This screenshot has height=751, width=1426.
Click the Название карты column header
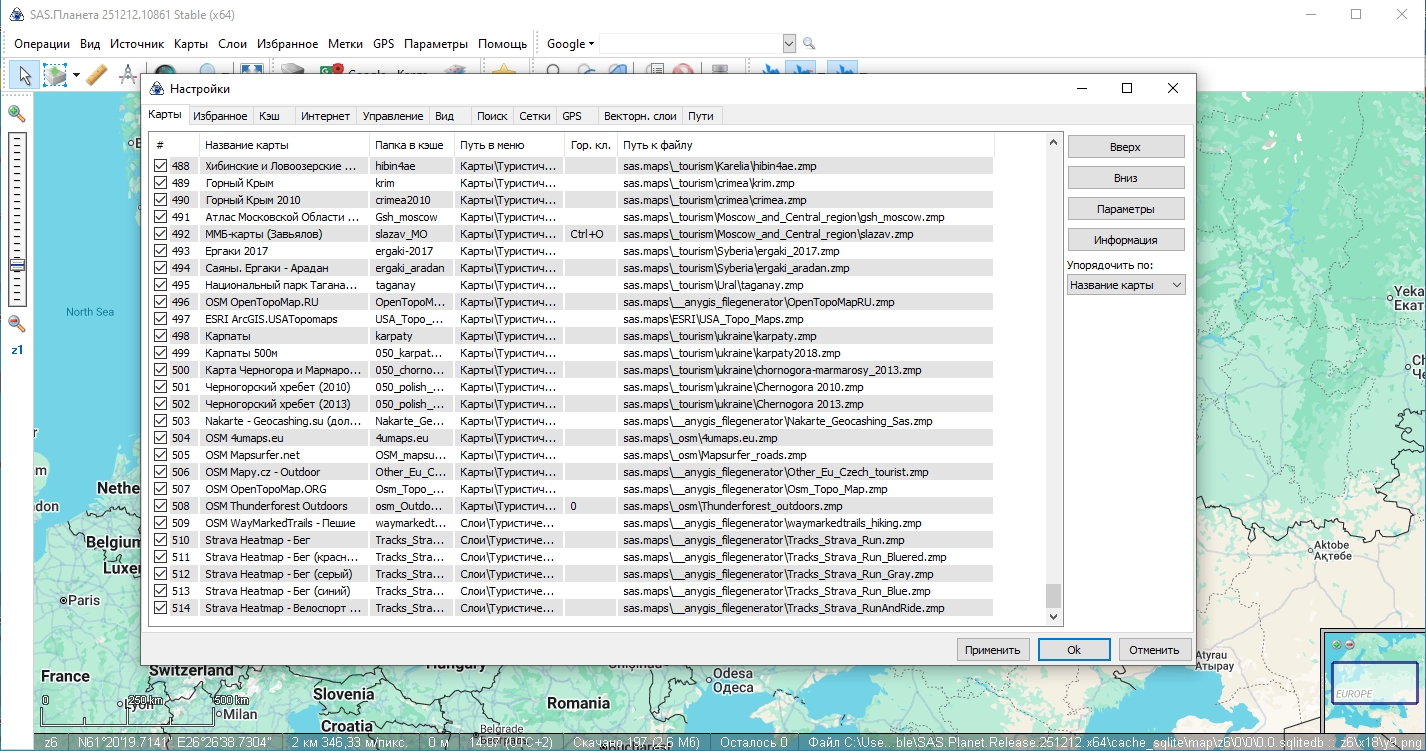tap(247, 145)
